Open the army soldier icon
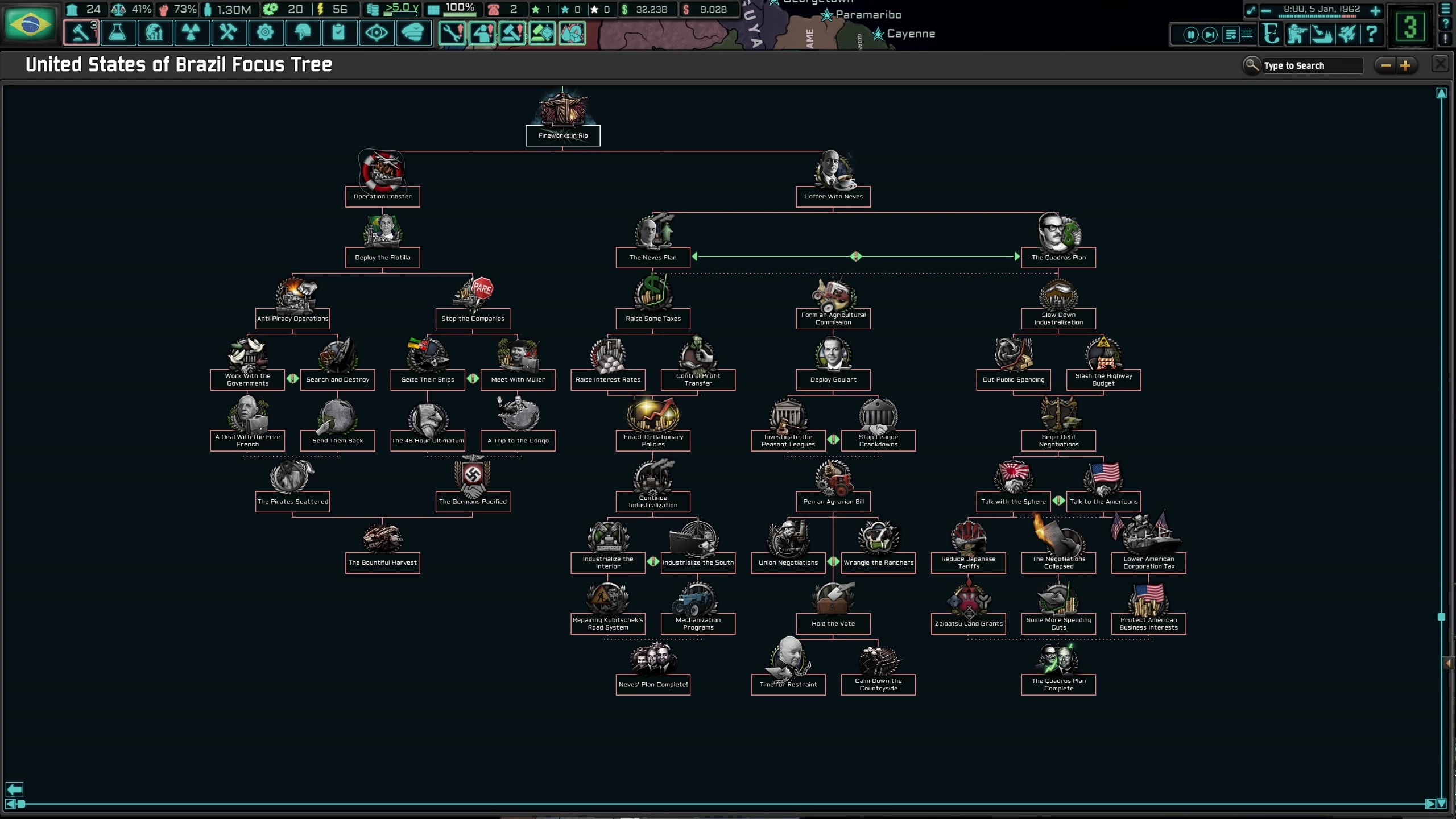The width and height of the screenshot is (1456, 819). (1296, 34)
